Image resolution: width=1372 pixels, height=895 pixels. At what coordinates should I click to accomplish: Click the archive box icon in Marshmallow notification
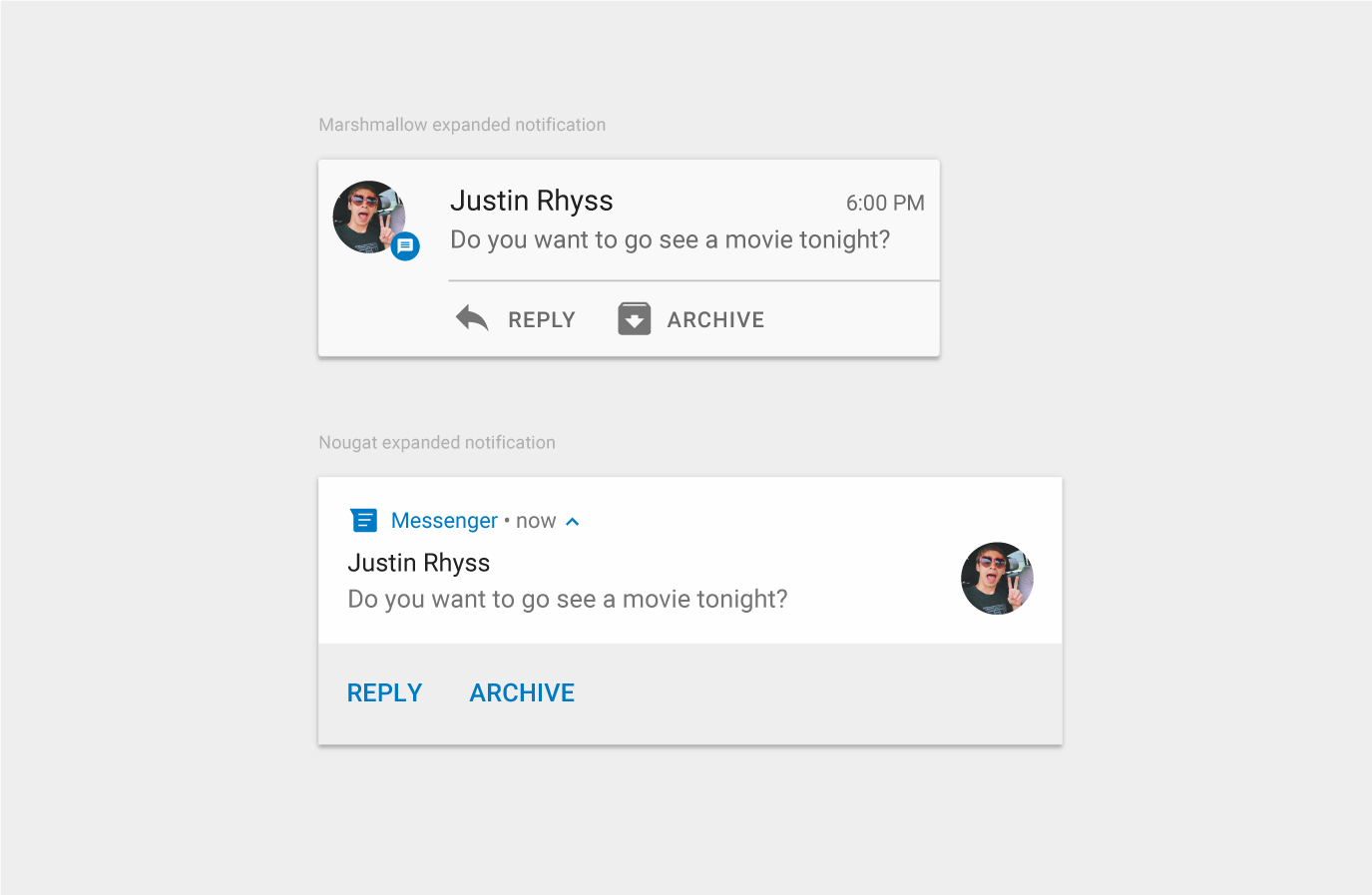[x=634, y=318]
